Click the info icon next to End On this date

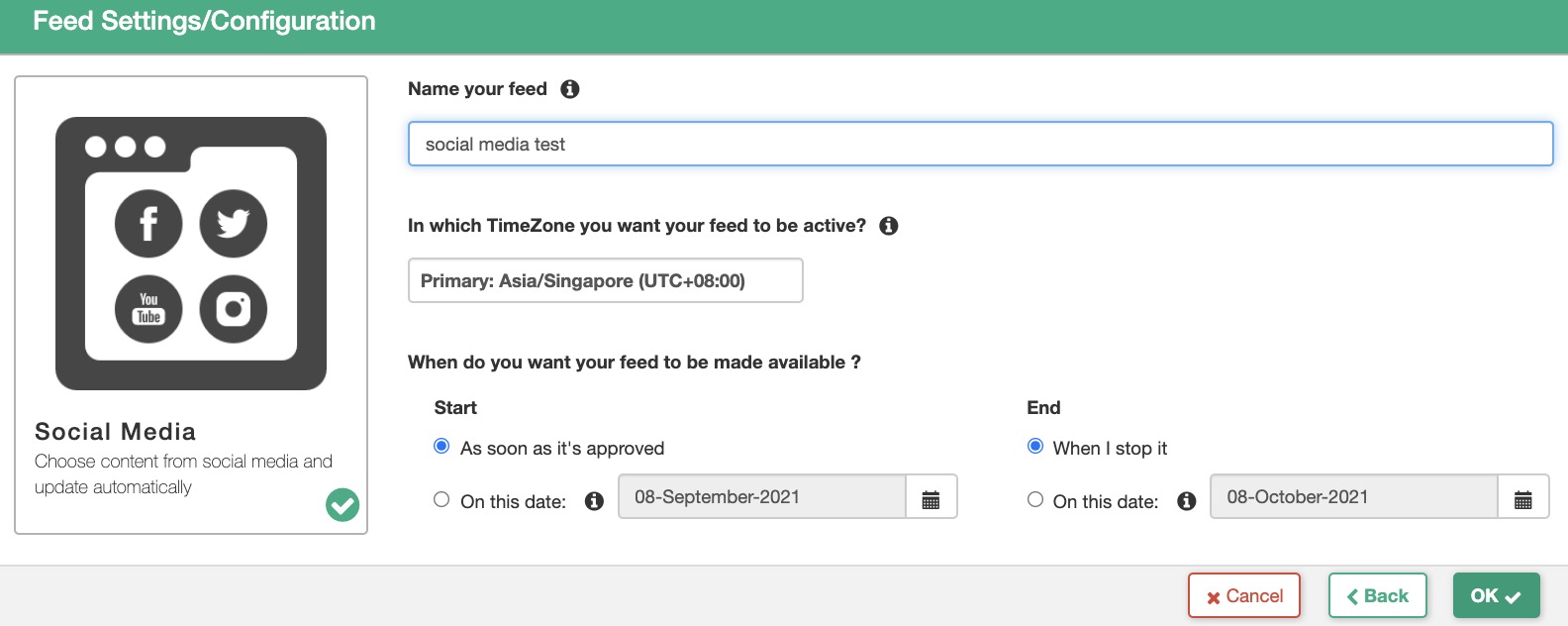click(1187, 501)
